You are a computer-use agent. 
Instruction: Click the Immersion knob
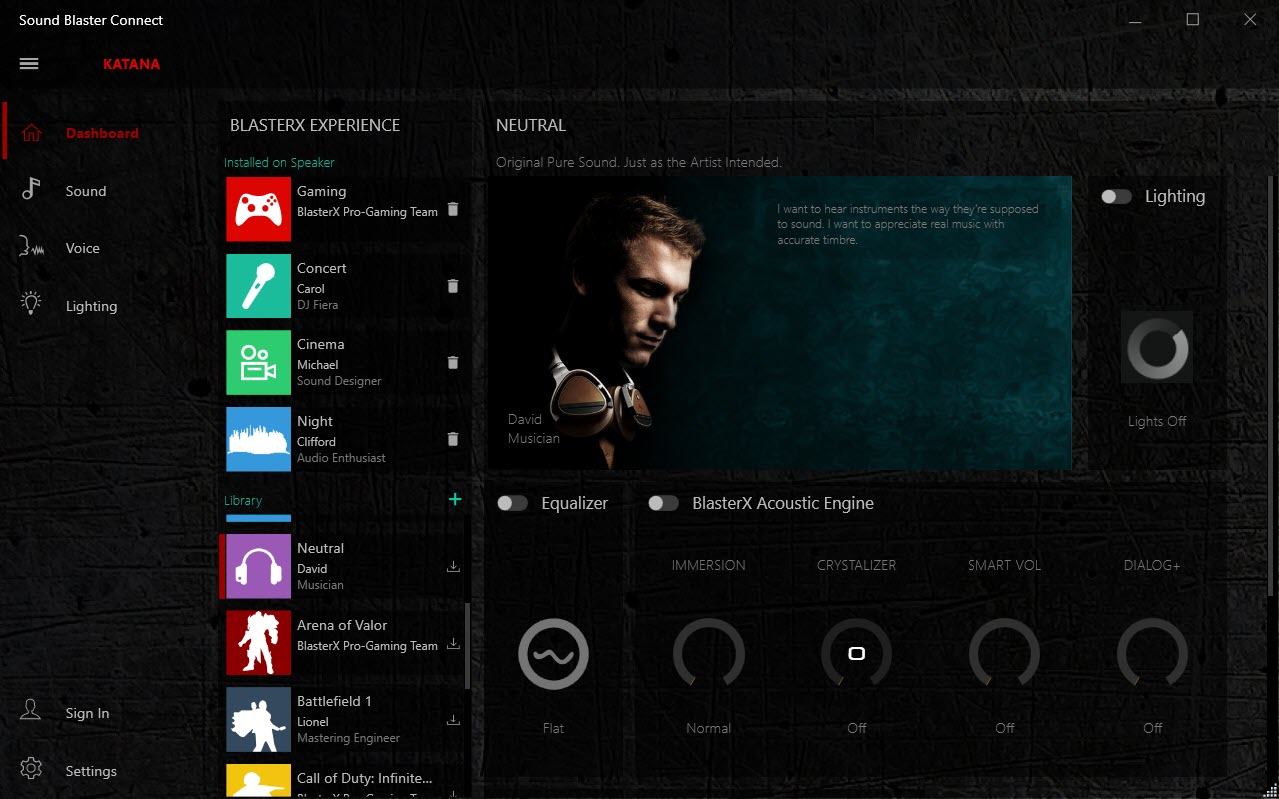click(x=709, y=654)
